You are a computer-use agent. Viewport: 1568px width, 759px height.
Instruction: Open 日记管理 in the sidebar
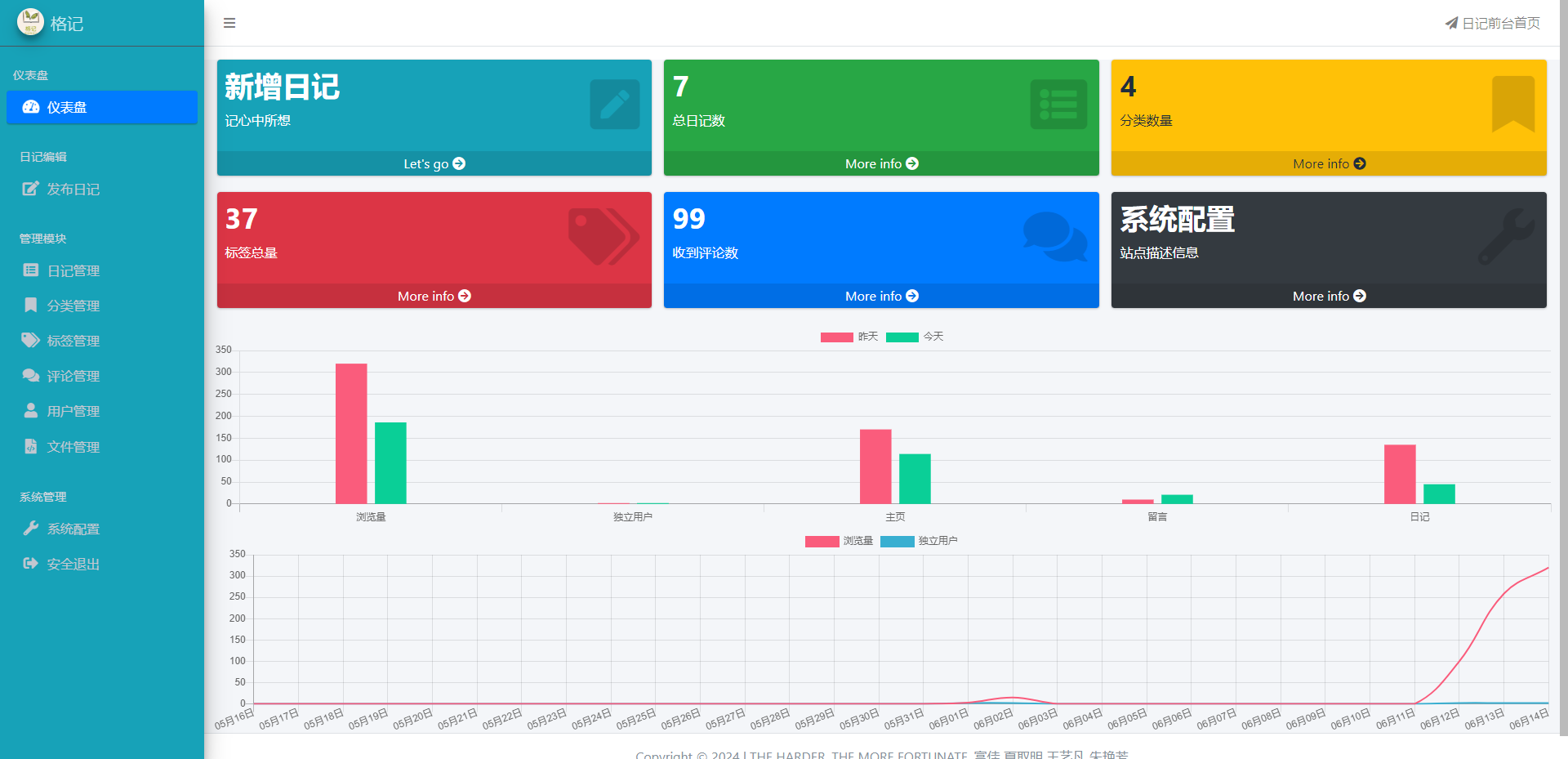[73, 270]
